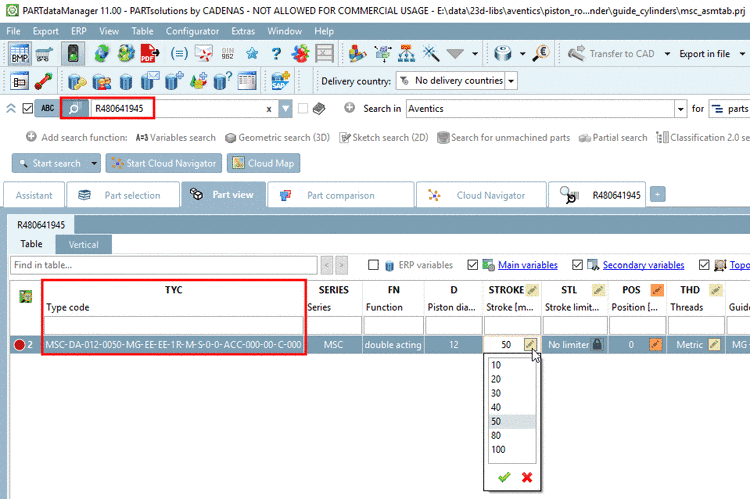Open the Configurator menu
Viewport: 750px width, 499px height.
click(x=192, y=32)
